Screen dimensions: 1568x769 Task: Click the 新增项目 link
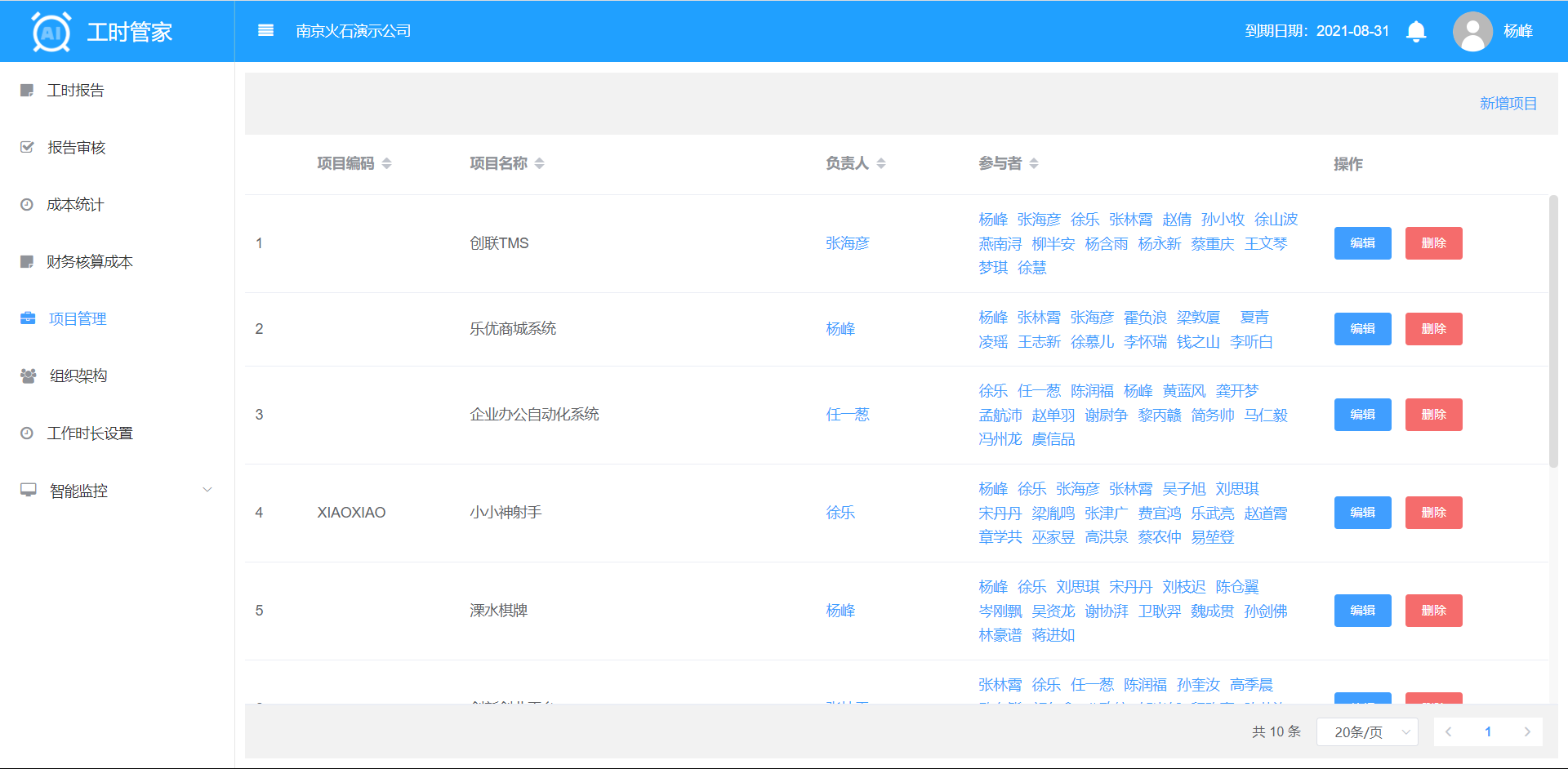coord(1508,104)
